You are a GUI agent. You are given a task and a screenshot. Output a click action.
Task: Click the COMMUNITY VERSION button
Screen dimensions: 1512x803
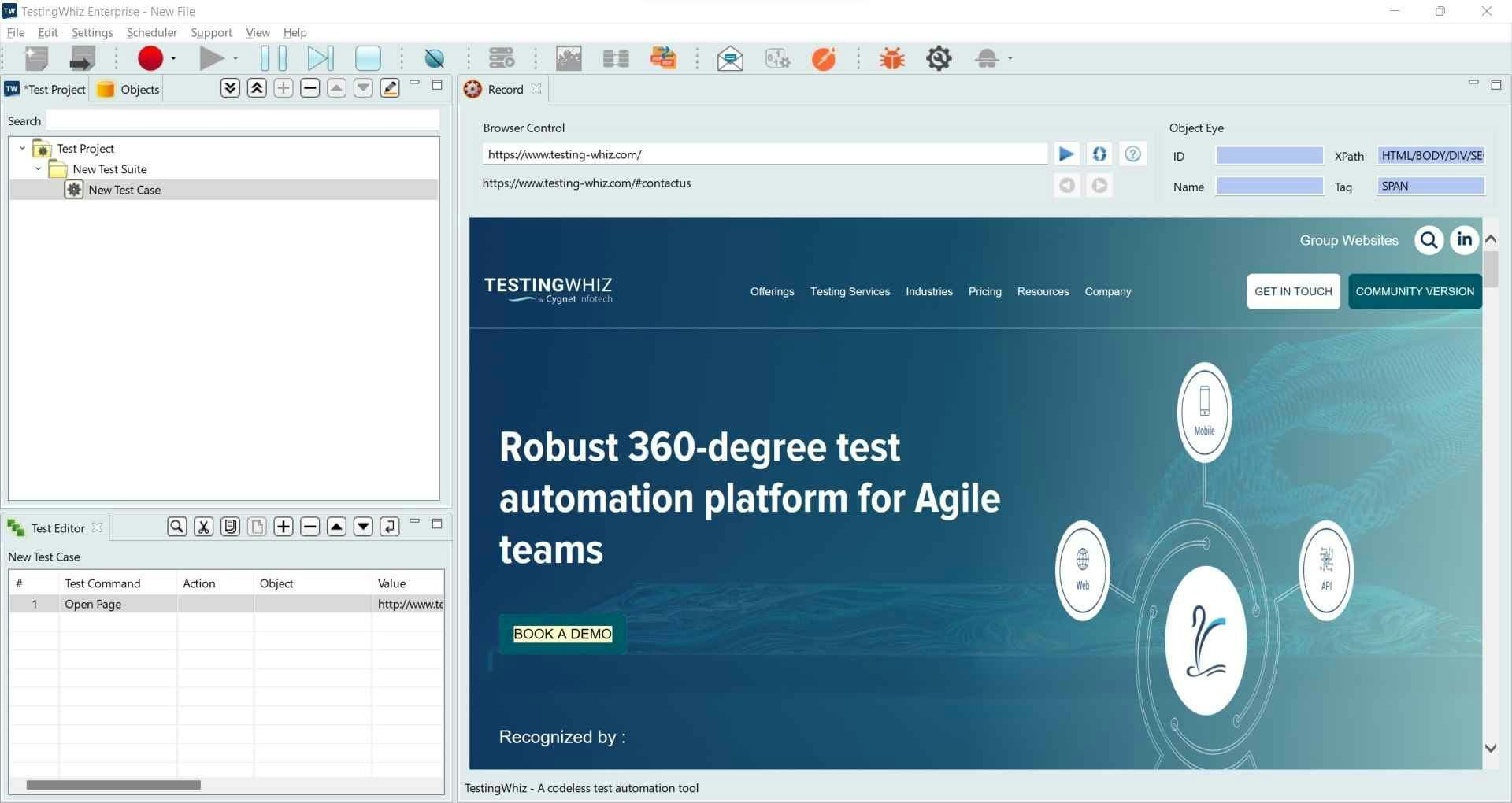(x=1414, y=291)
